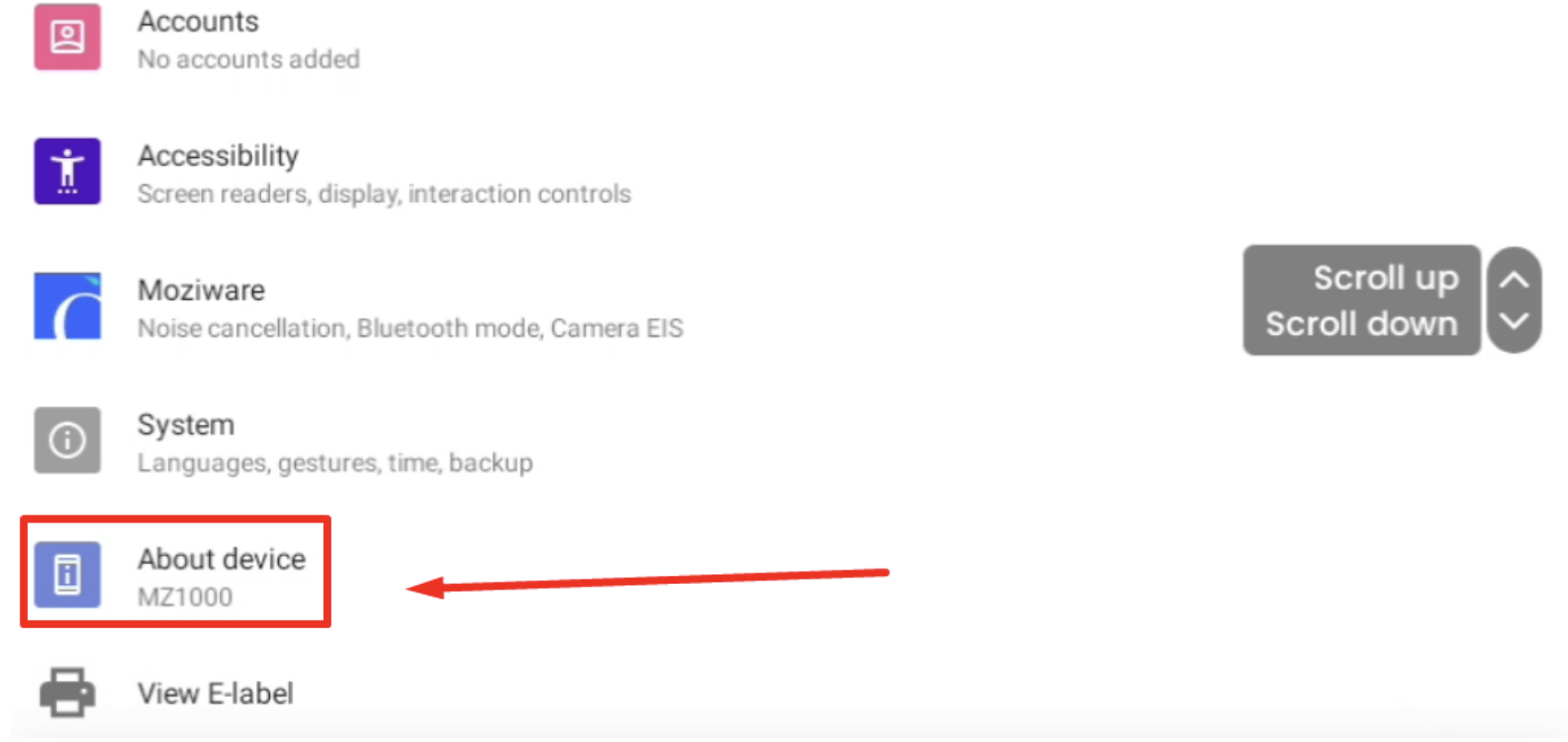Click 'Screen readers, display, interaction controls' text
This screenshot has width=1568, height=742.
coord(384,193)
